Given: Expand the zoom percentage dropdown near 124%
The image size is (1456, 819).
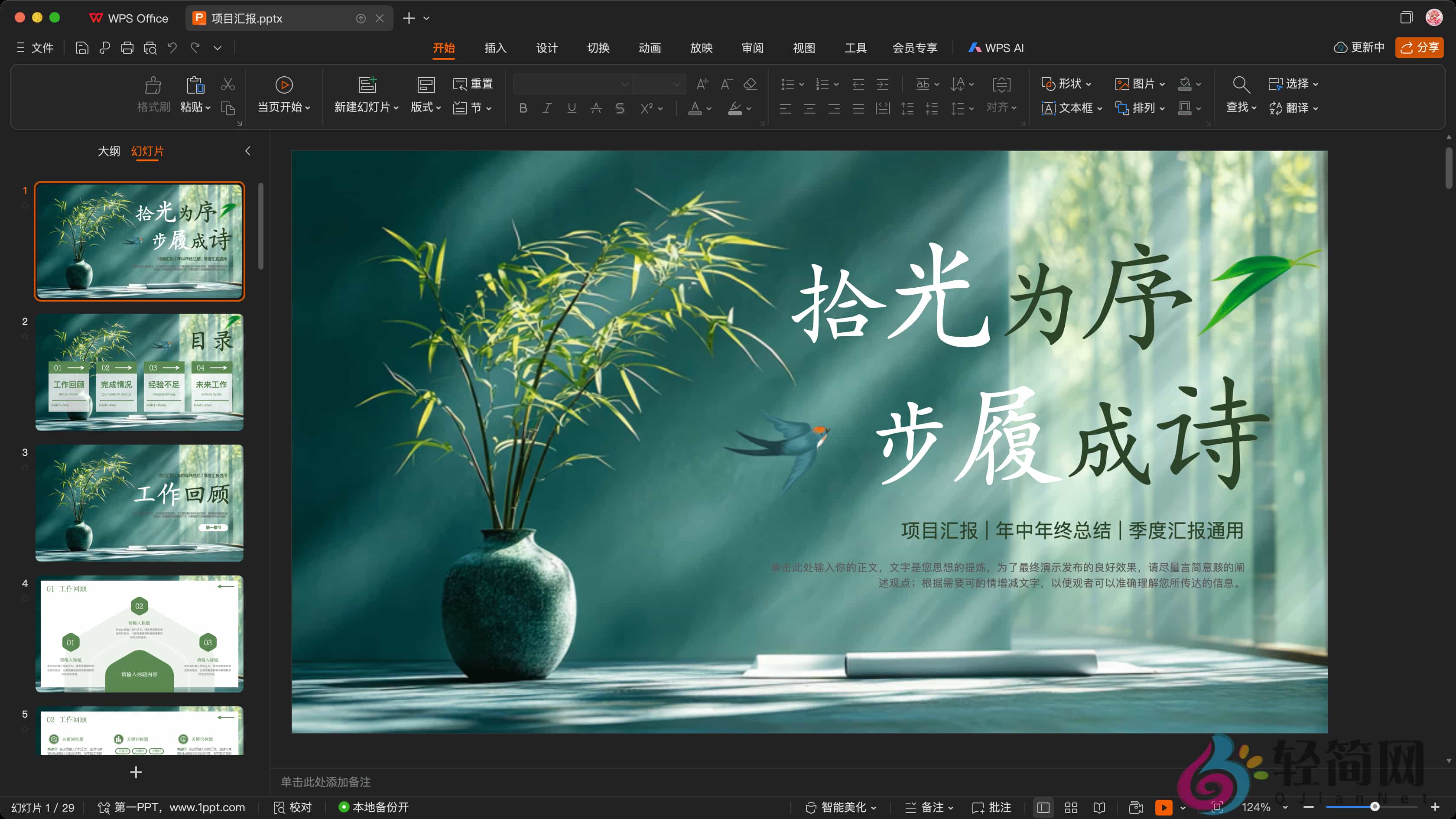Looking at the screenshot, I should (1285, 807).
